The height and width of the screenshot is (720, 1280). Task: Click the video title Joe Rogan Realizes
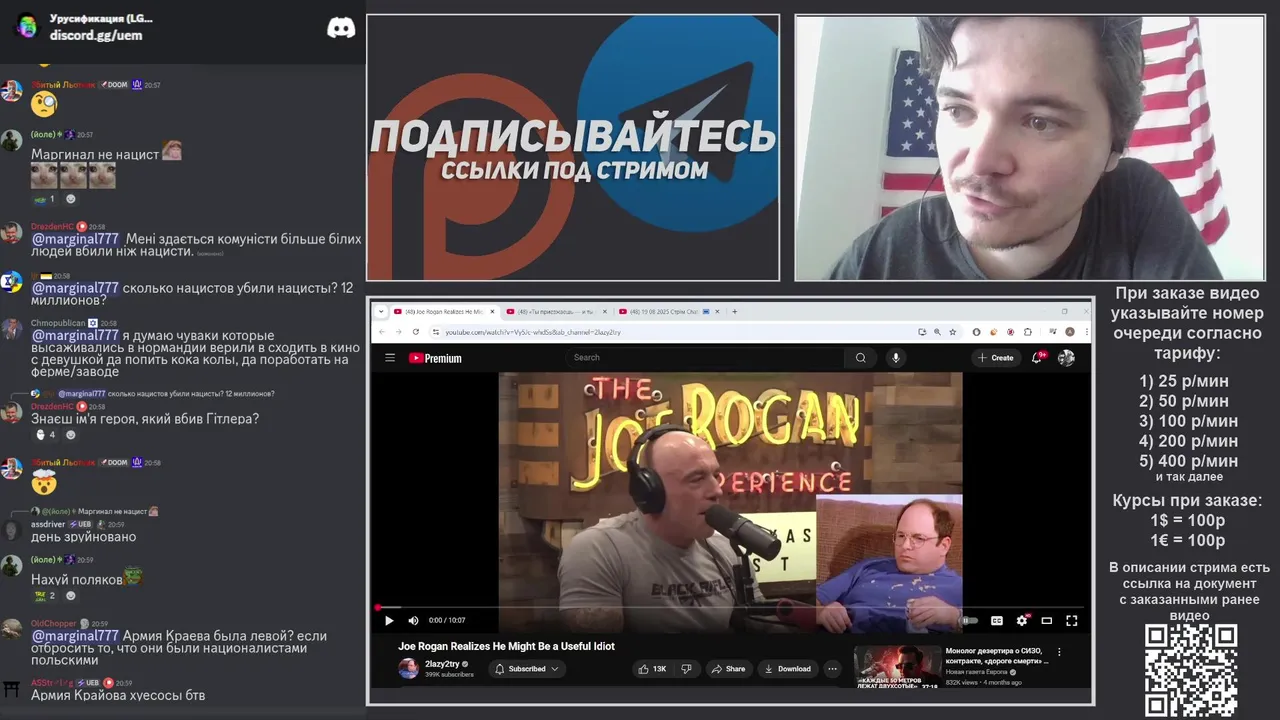pos(506,646)
